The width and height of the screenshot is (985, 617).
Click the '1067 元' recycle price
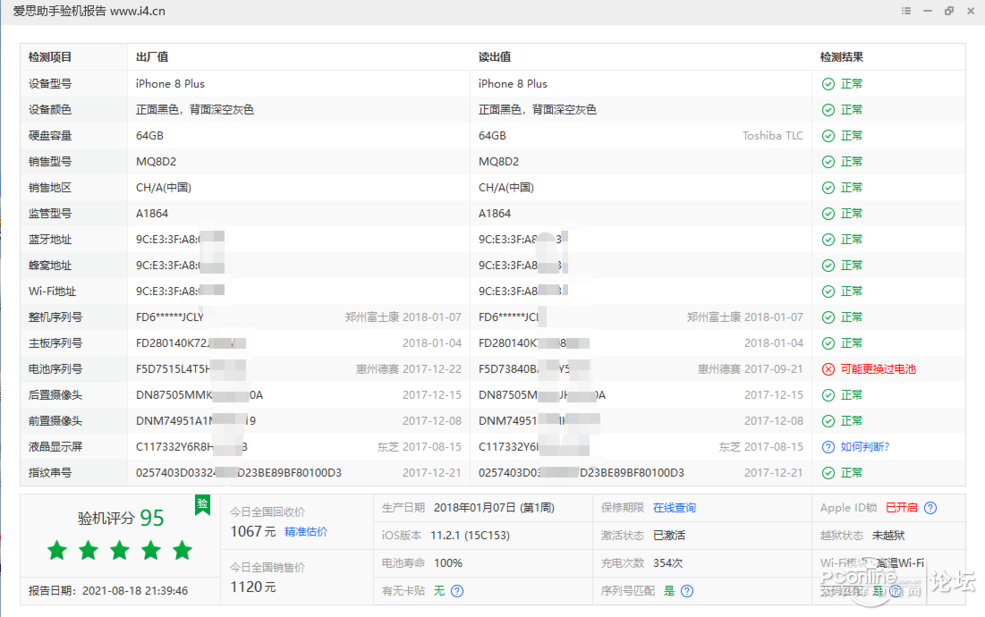click(x=253, y=532)
